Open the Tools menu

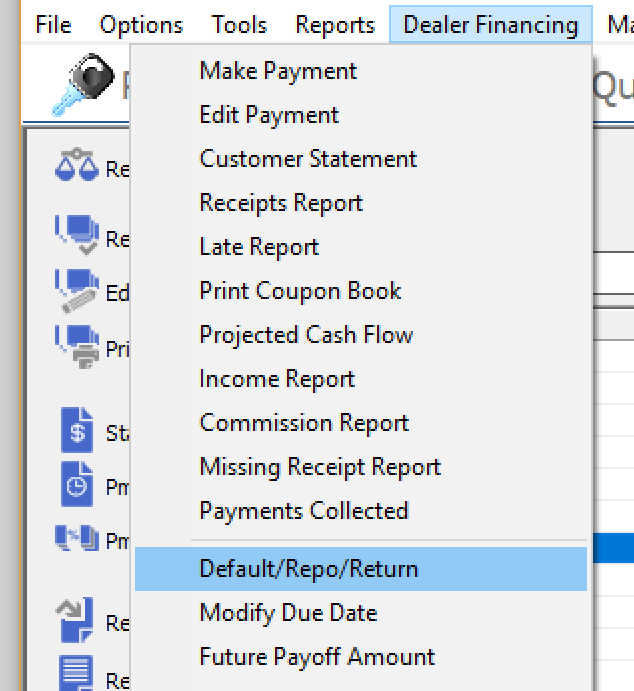[239, 25]
